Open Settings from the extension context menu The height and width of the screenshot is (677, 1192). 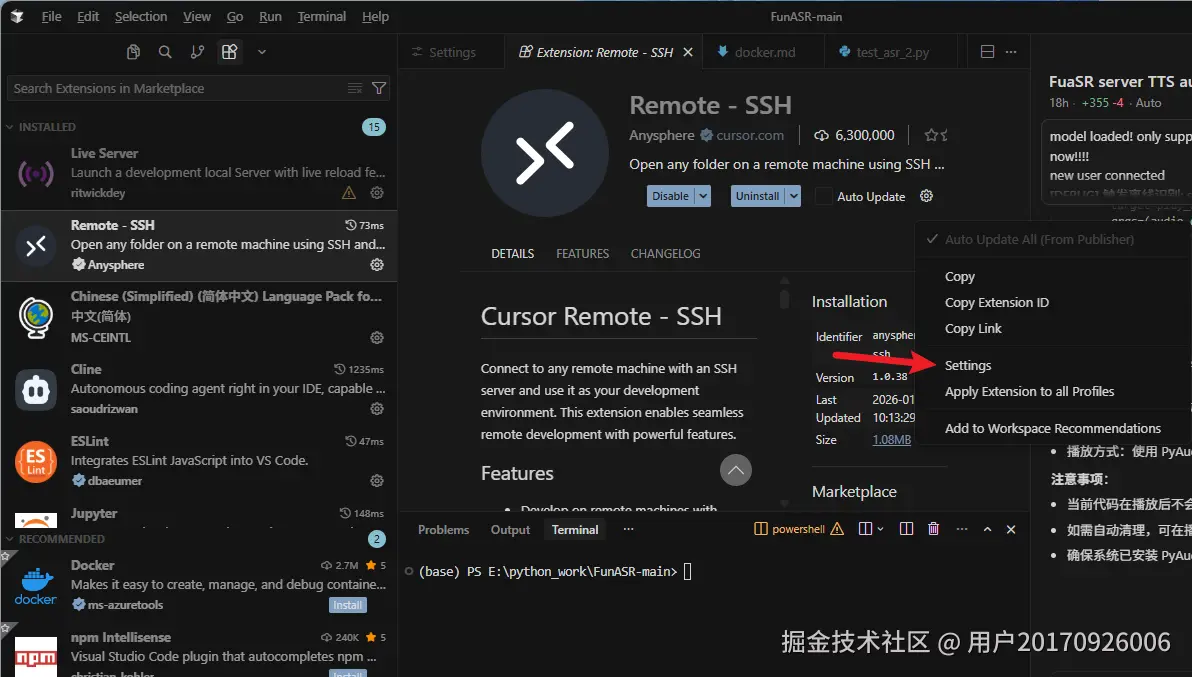click(x=968, y=365)
